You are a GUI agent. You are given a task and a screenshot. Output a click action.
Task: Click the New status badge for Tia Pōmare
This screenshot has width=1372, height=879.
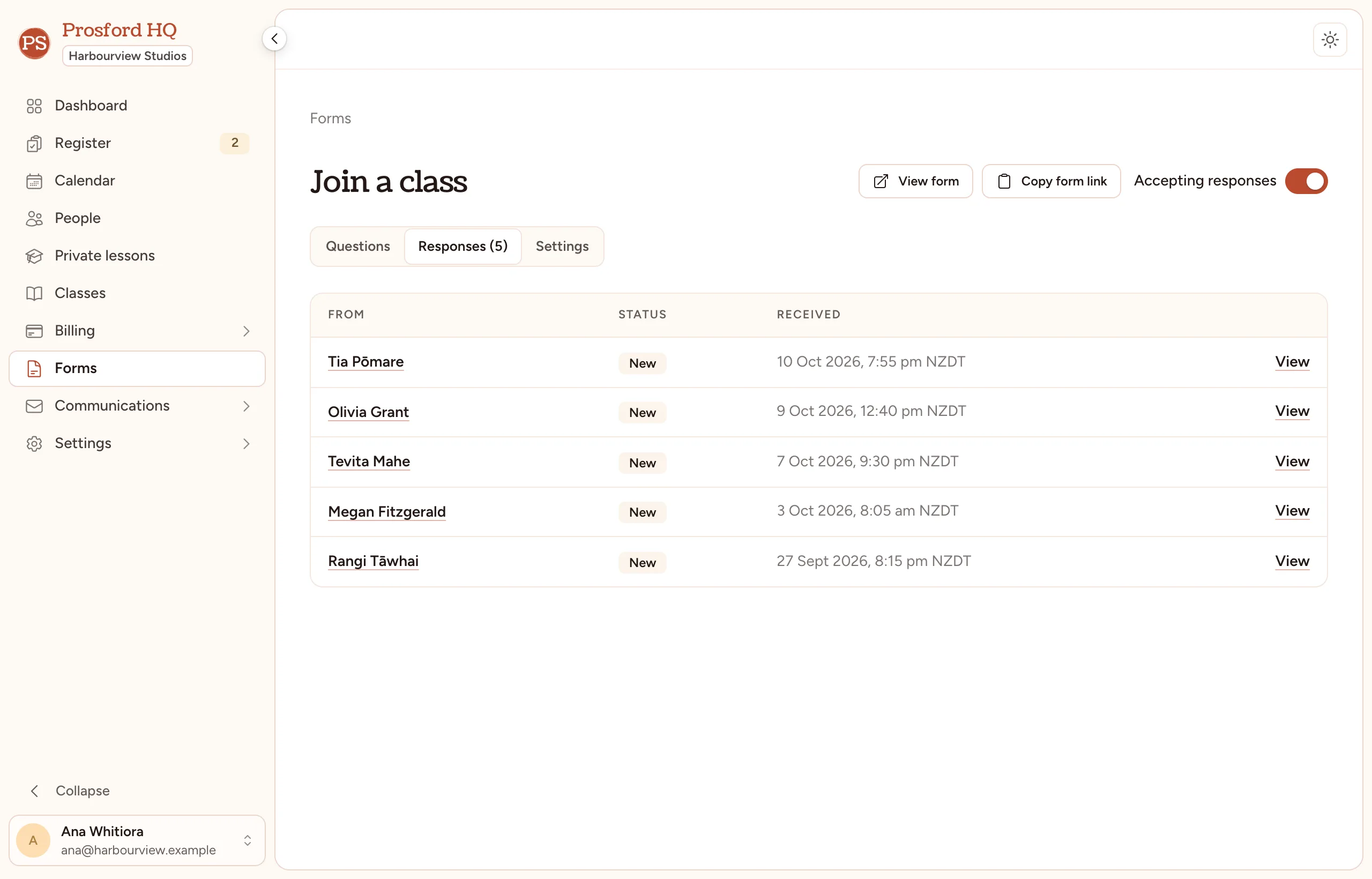click(642, 363)
